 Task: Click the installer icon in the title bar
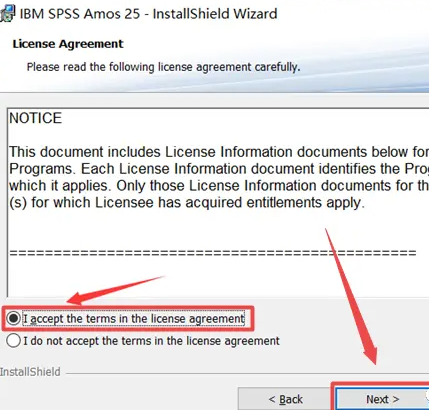pos(7,13)
